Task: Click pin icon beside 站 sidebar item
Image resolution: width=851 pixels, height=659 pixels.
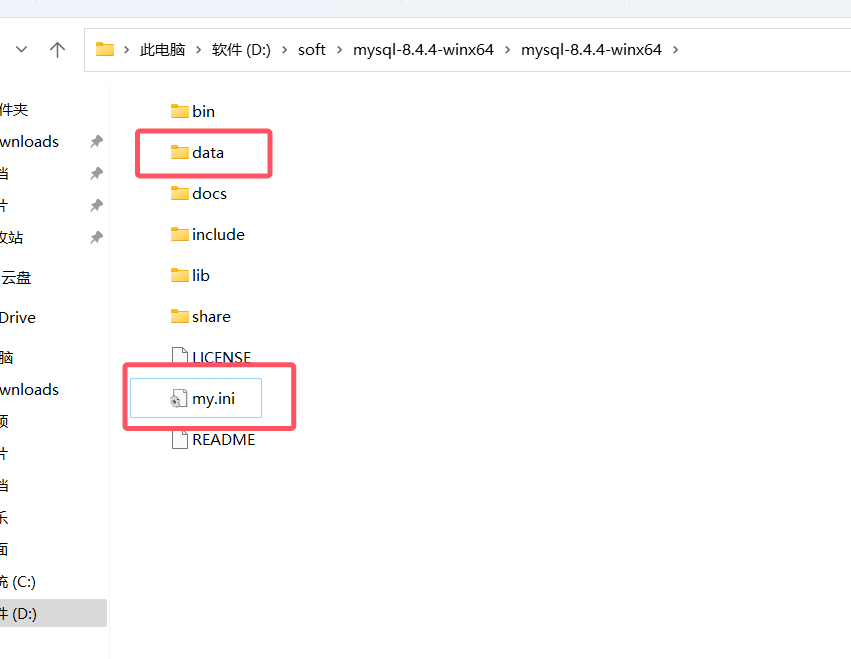Action: pos(97,238)
